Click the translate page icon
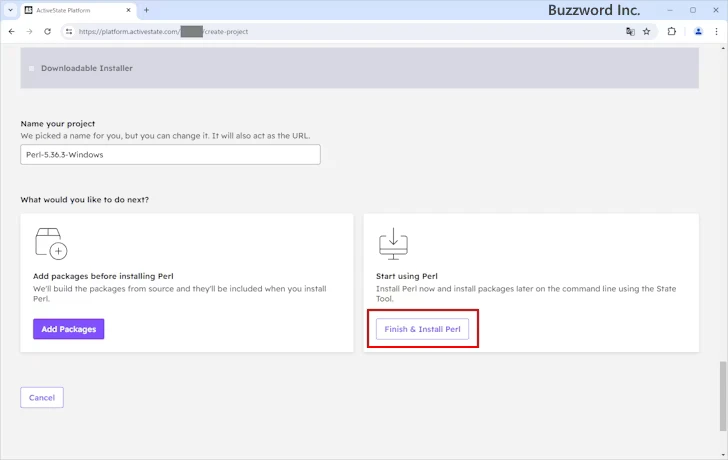Screen dimensions: 728x460 630,32
